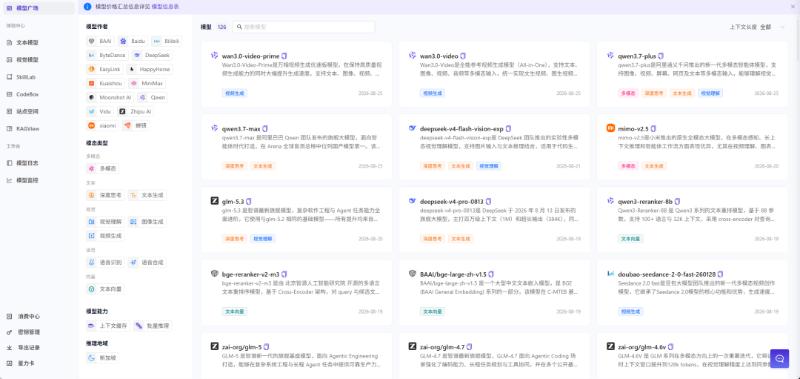Screen dimensions: 800x379
Task: Click the search magnifier icon
Action: pos(239,27)
